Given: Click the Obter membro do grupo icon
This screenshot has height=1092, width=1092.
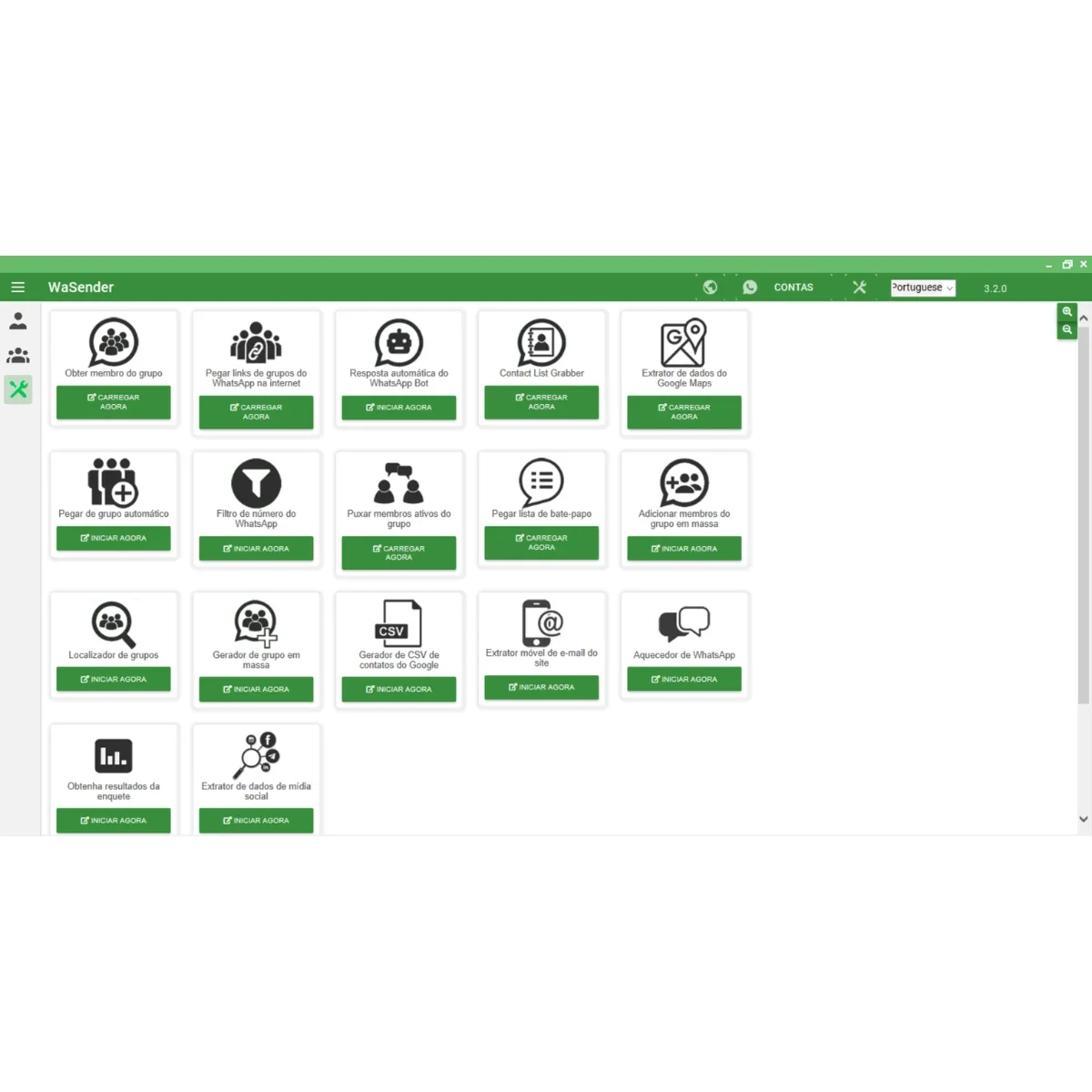Looking at the screenshot, I should point(114,341).
